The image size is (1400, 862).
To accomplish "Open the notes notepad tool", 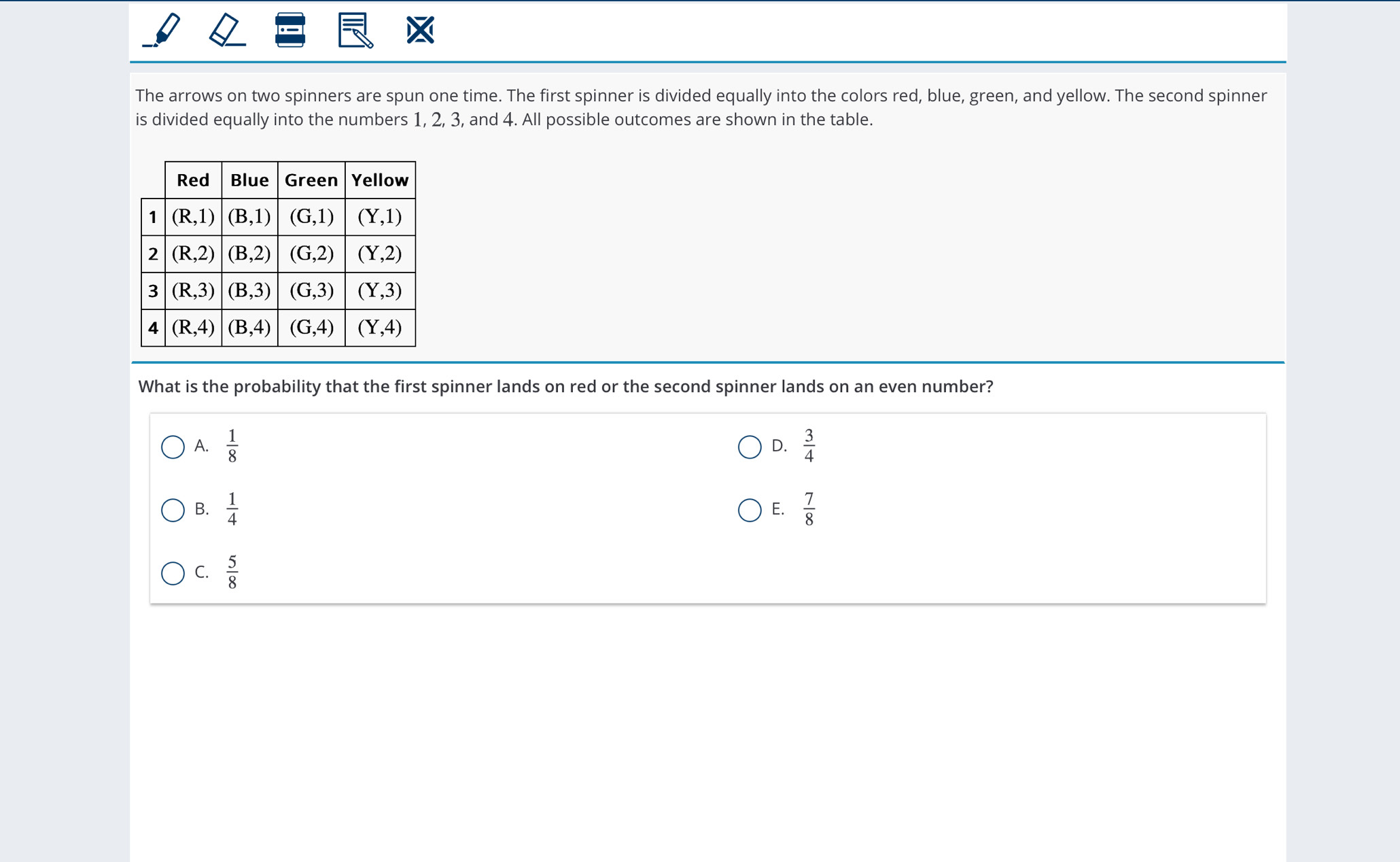I will point(355,30).
